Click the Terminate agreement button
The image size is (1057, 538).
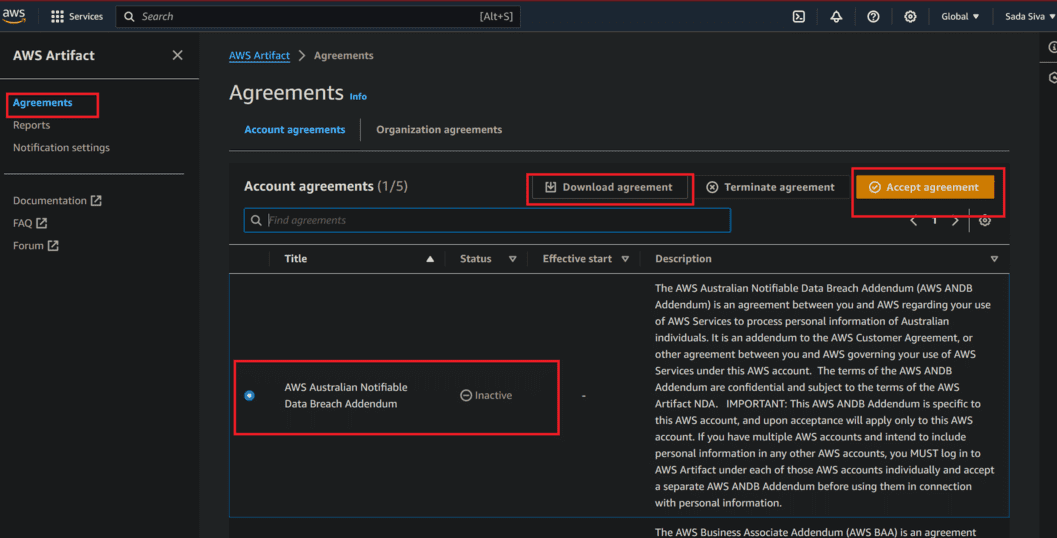[770, 187]
